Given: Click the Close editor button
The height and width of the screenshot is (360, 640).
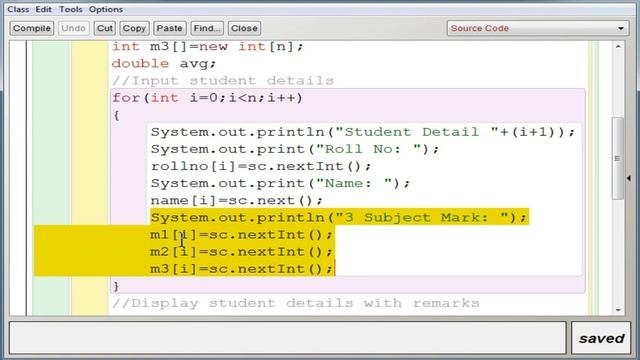Looking at the screenshot, I should click(x=244, y=28).
